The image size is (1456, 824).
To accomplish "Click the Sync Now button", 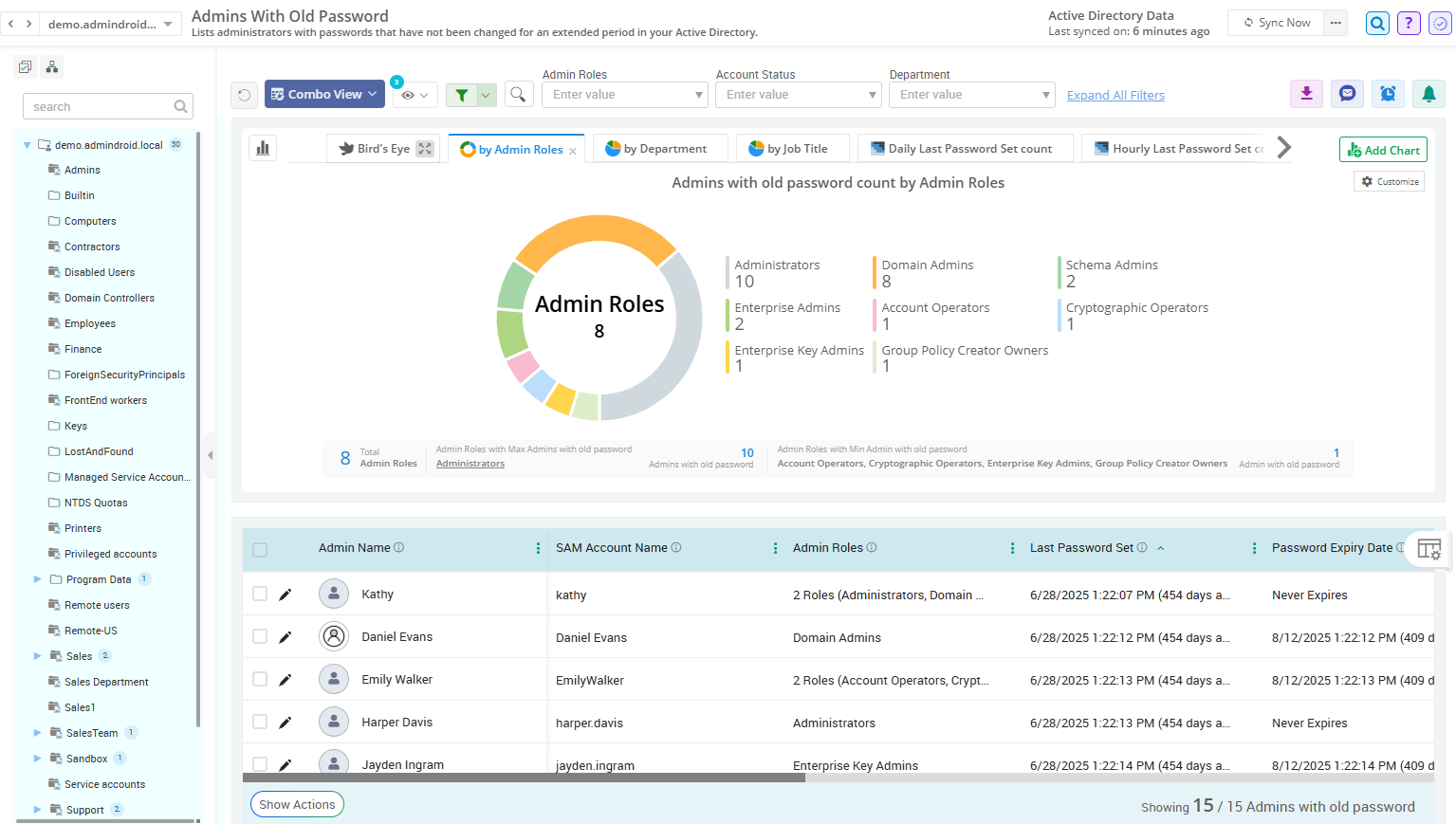I will pos(1277,23).
